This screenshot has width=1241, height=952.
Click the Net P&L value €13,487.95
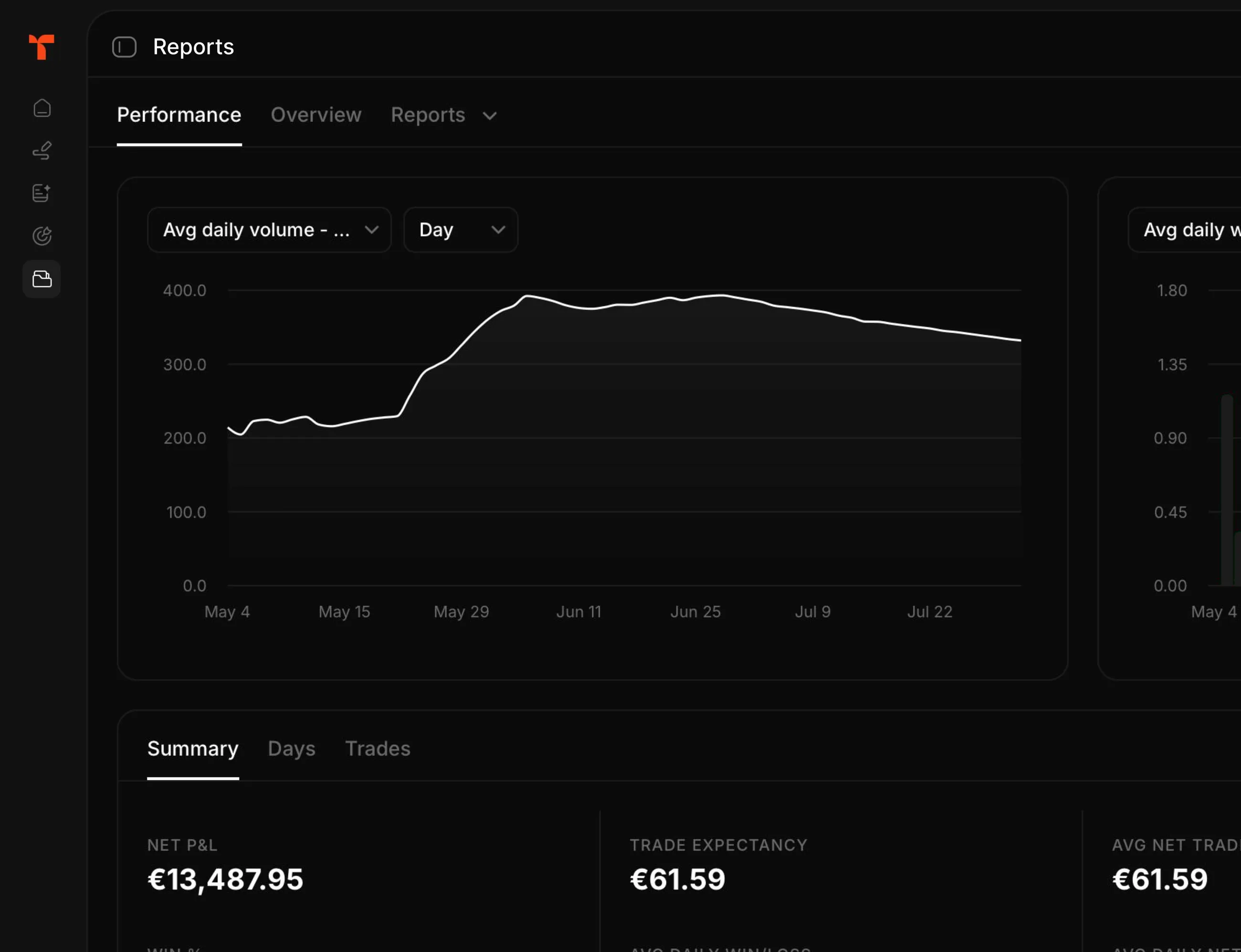click(x=225, y=879)
